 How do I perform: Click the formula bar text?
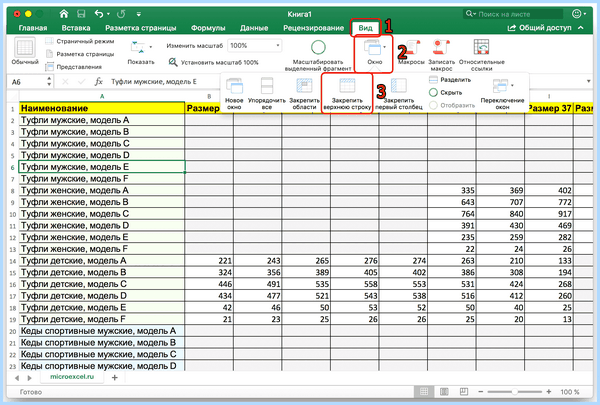[x=153, y=82]
